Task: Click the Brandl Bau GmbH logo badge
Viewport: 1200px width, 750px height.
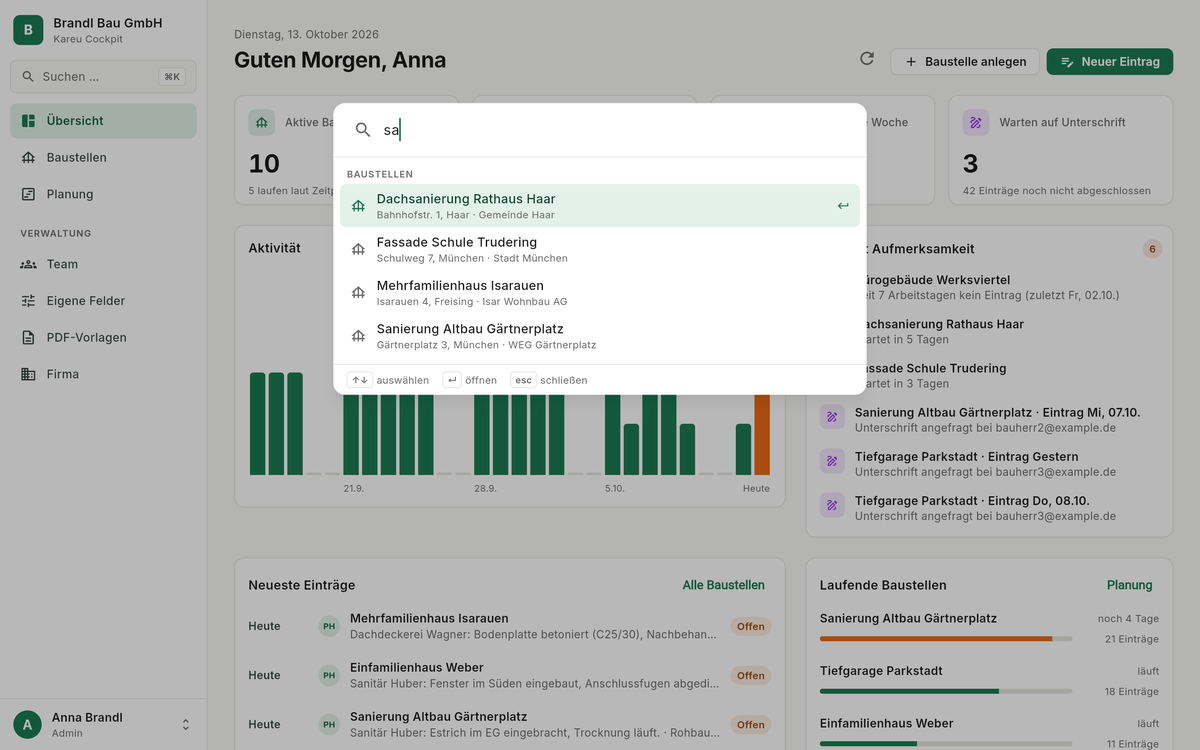Action: [x=28, y=30]
